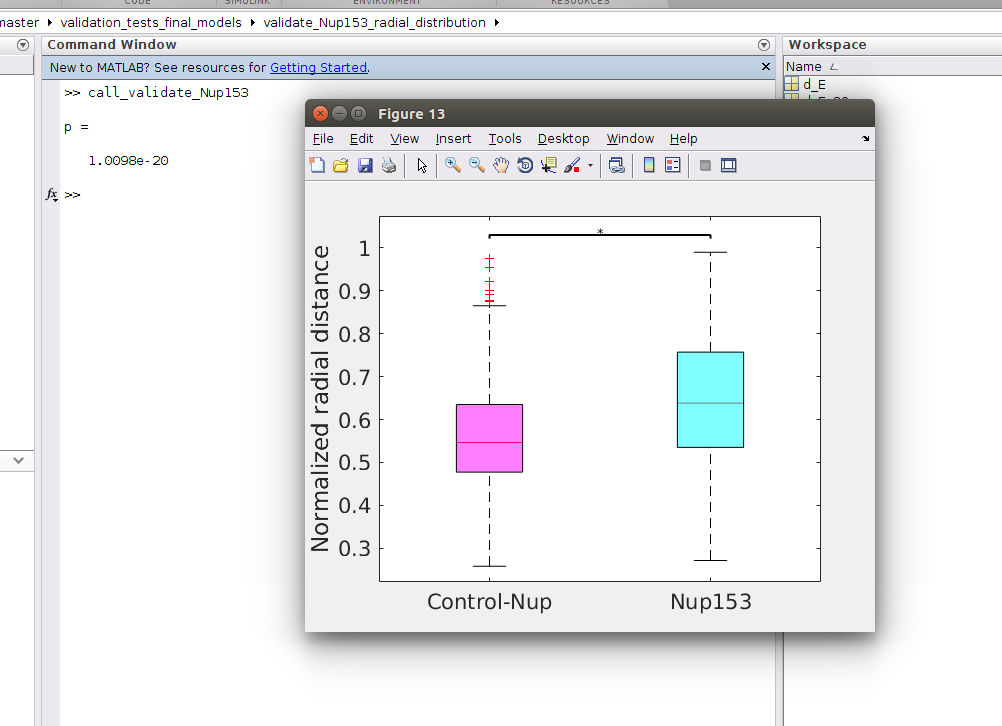The height and width of the screenshot is (726, 1002).
Task: Select the d_E variable in Workspace
Action: pos(814,84)
